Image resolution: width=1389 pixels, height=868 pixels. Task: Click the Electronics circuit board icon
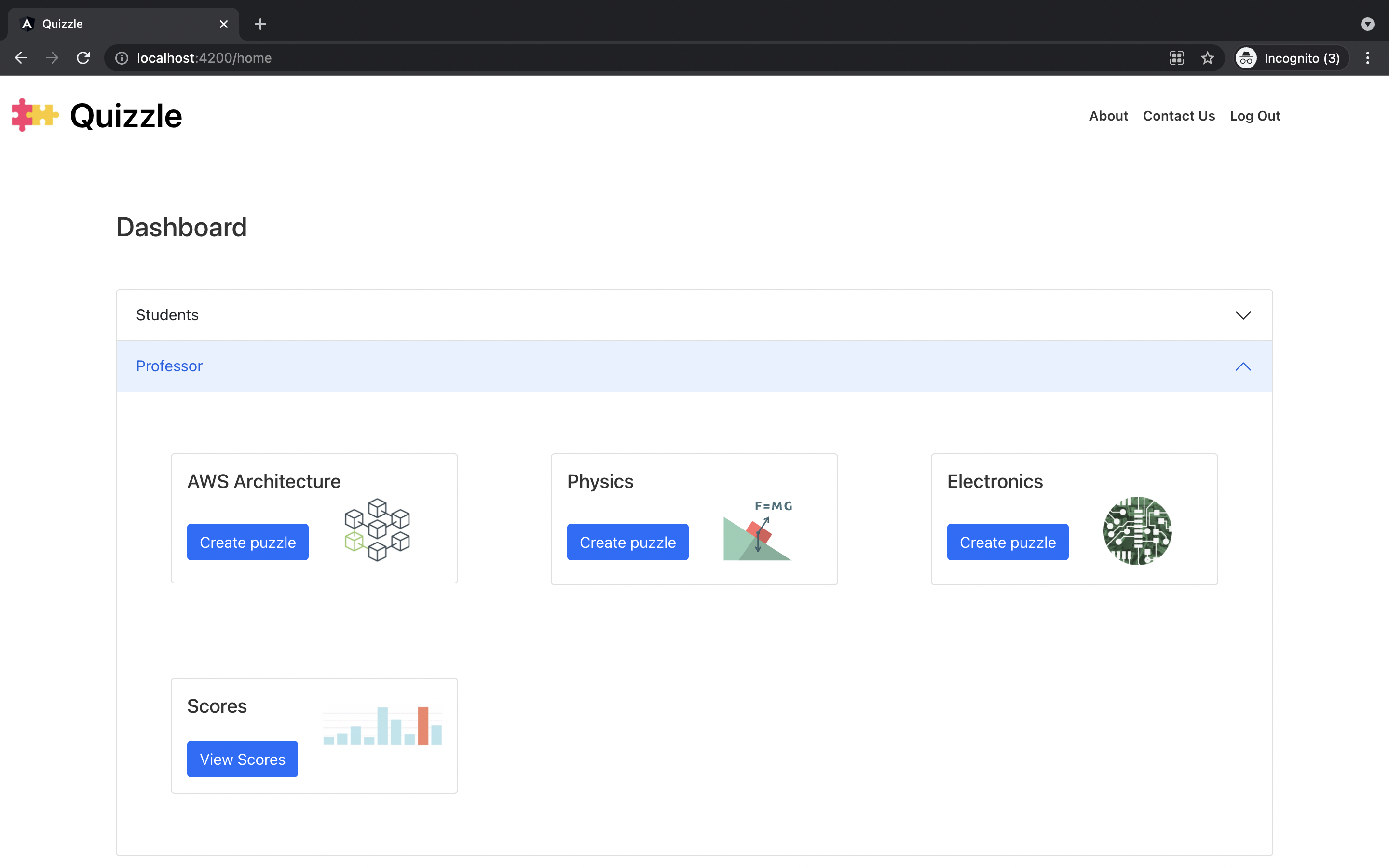coord(1137,530)
